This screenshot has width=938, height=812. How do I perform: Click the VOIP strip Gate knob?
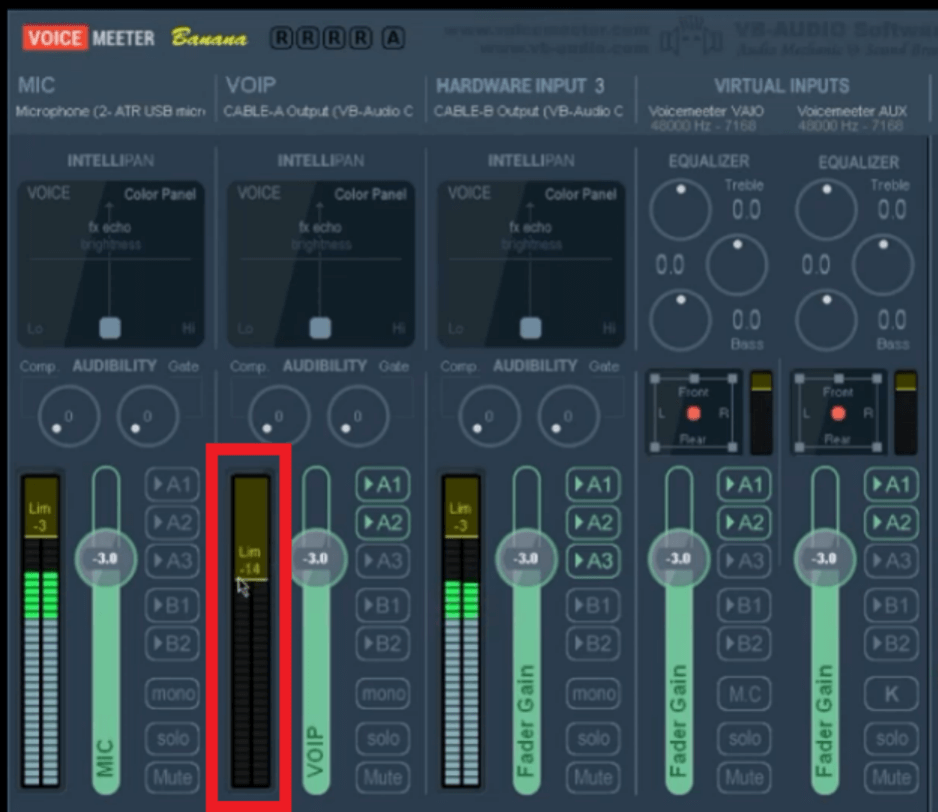[358, 416]
